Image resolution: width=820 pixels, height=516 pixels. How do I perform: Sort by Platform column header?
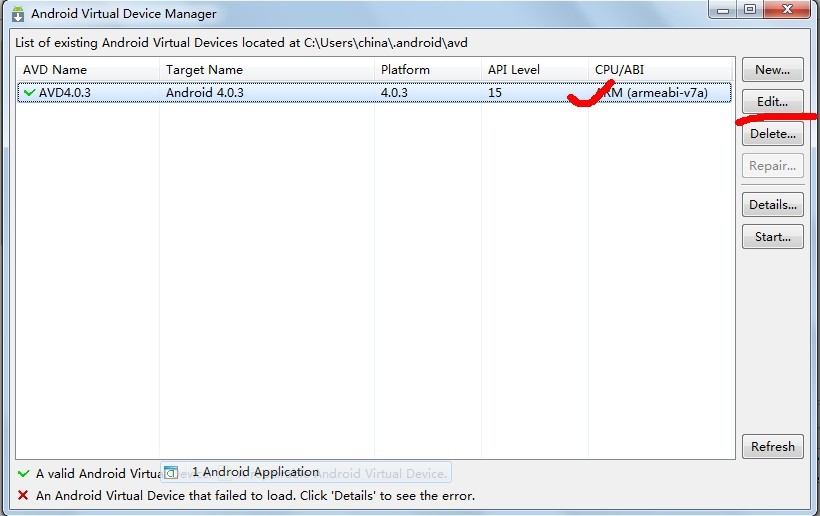[428, 70]
